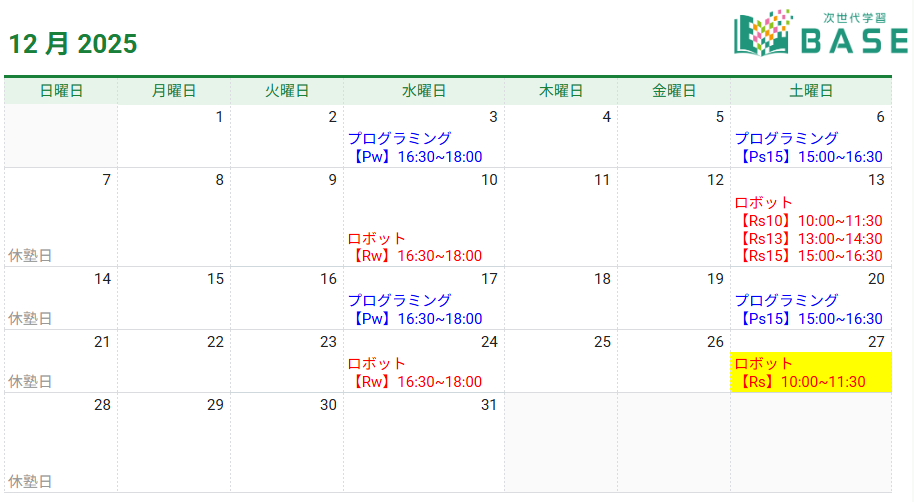Select Rs10 10:00~11:30 robot class

808,221
